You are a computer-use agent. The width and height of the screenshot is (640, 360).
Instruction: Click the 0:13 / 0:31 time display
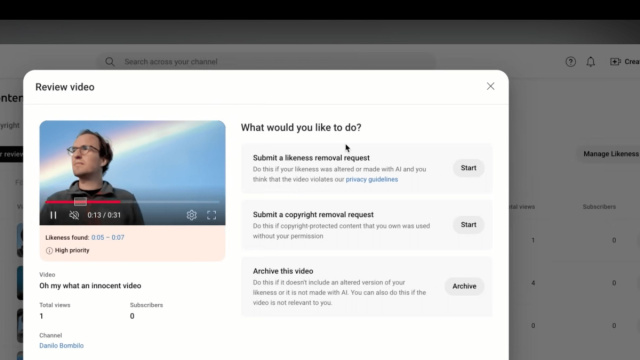point(104,215)
